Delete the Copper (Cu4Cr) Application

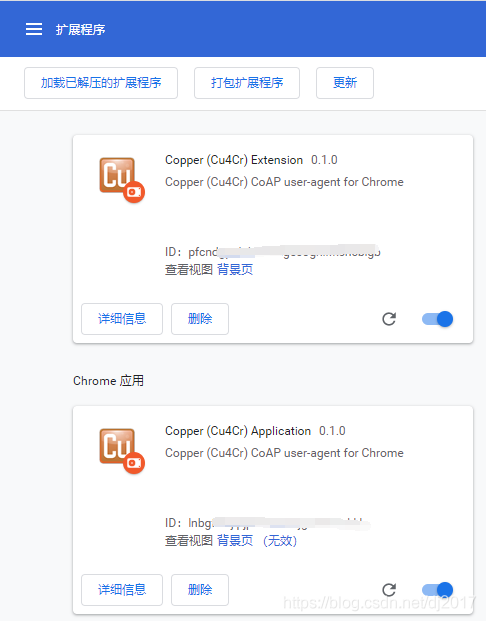tap(200, 590)
